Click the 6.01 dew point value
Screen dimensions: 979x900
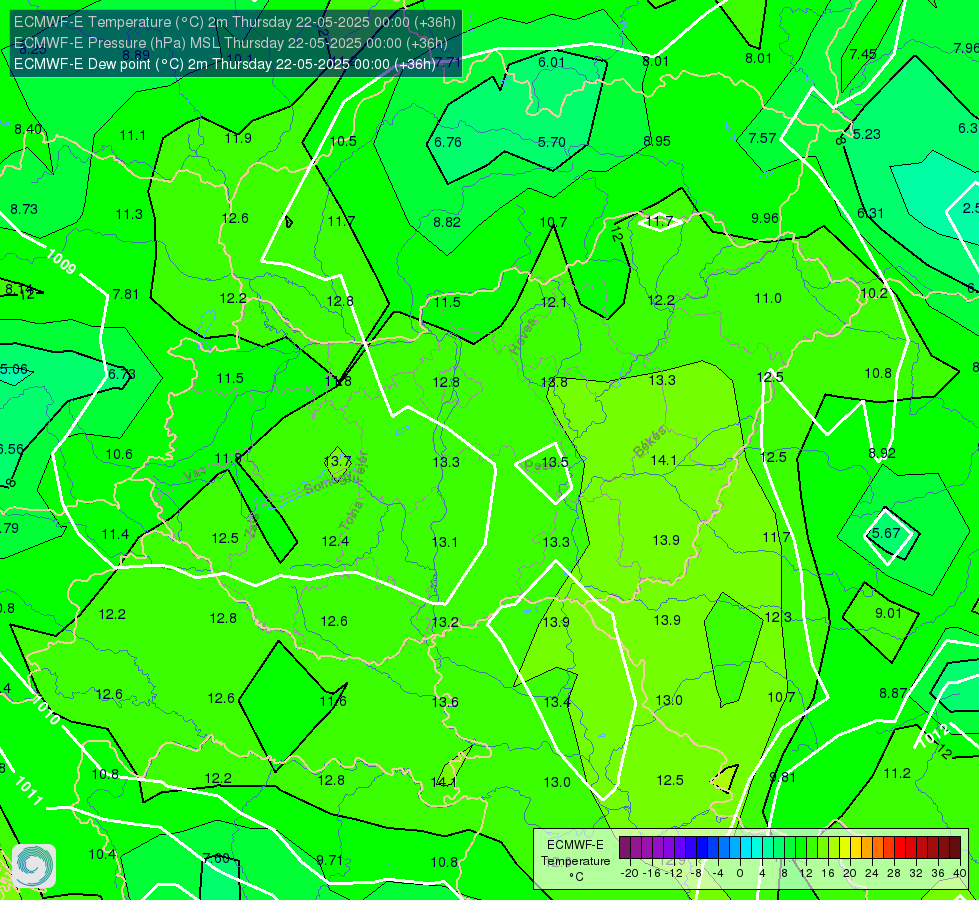tap(551, 62)
